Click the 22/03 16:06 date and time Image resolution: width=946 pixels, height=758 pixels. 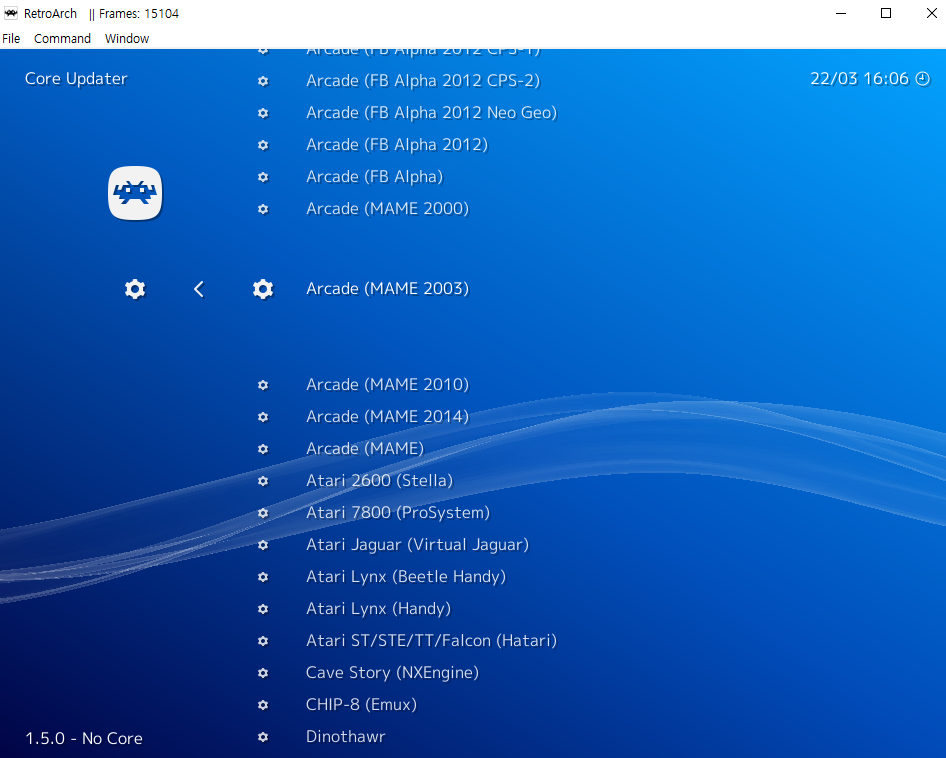[859, 79]
